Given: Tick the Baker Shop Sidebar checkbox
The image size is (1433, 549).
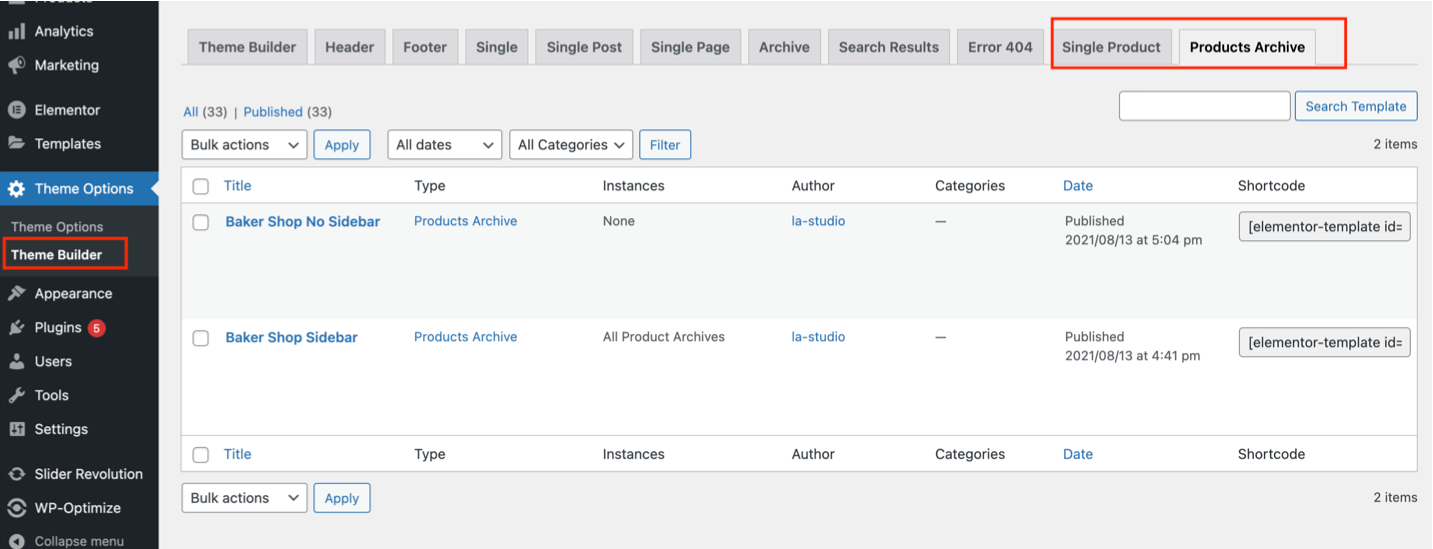Looking at the screenshot, I should click(x=201, y=338).
